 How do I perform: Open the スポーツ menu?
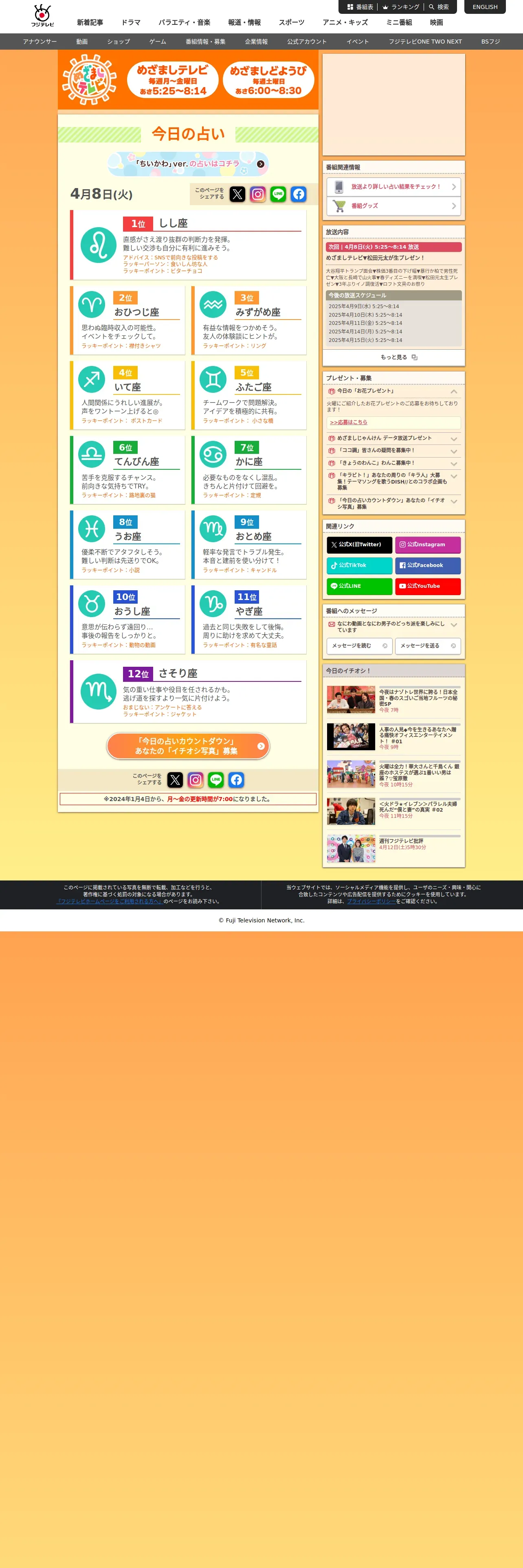[x=292, y=22]
